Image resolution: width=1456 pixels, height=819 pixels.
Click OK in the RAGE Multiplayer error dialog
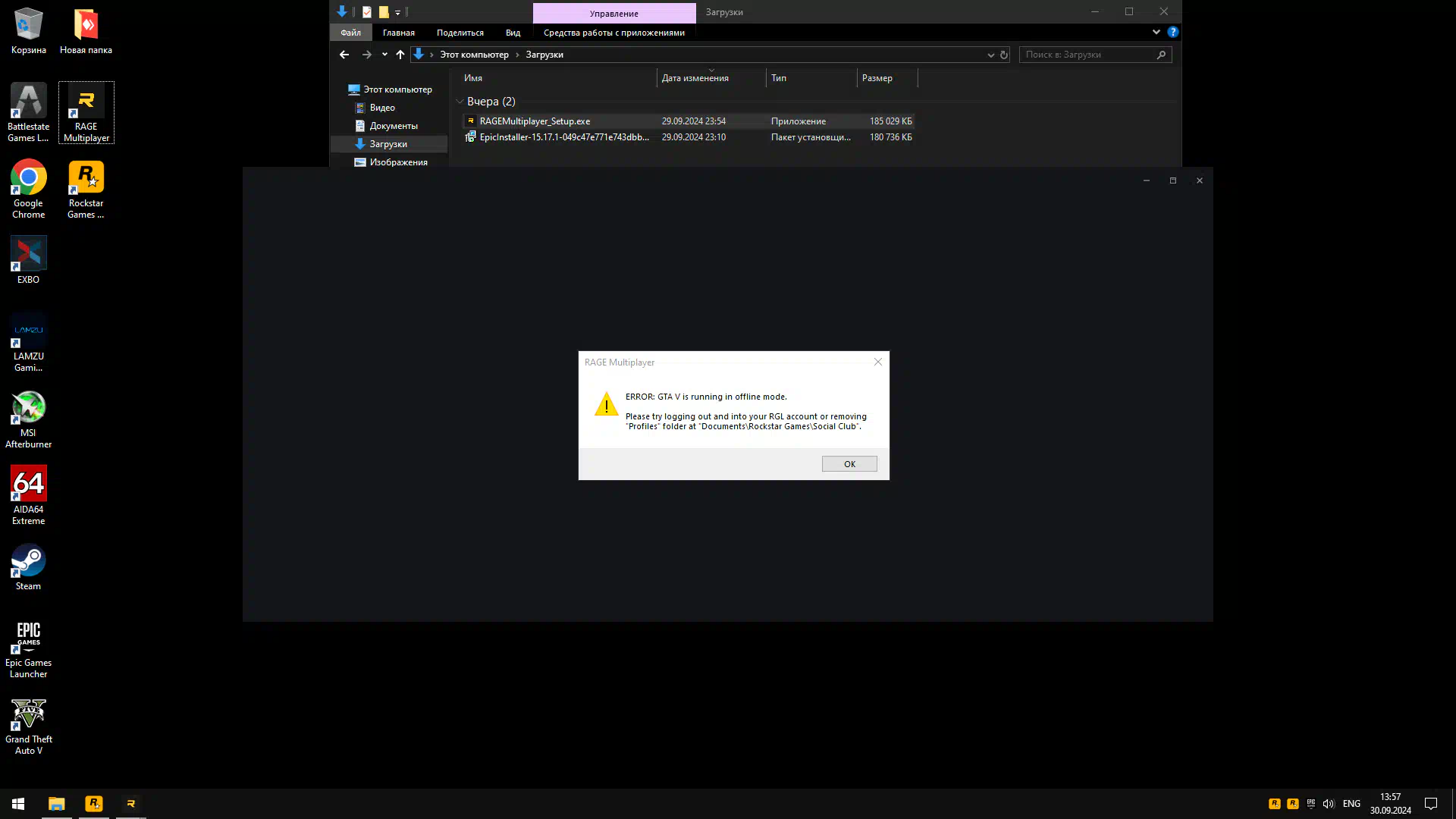849,464
